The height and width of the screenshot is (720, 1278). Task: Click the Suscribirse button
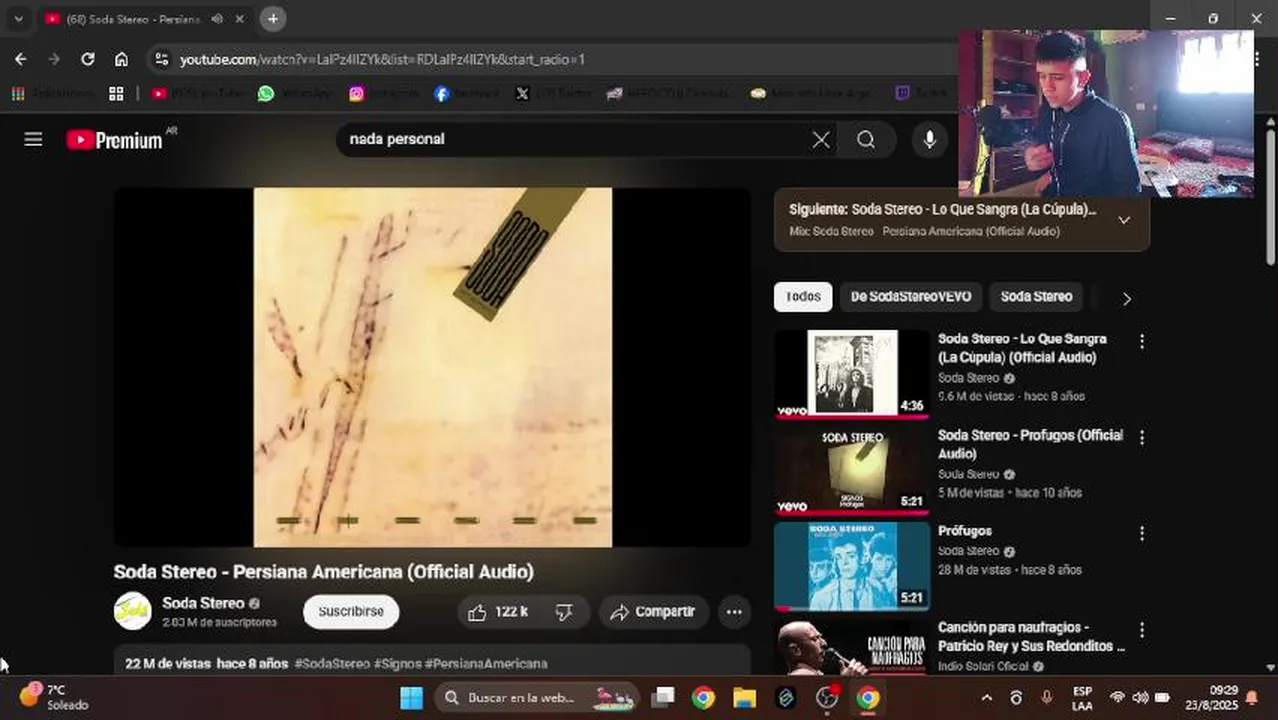351,612
